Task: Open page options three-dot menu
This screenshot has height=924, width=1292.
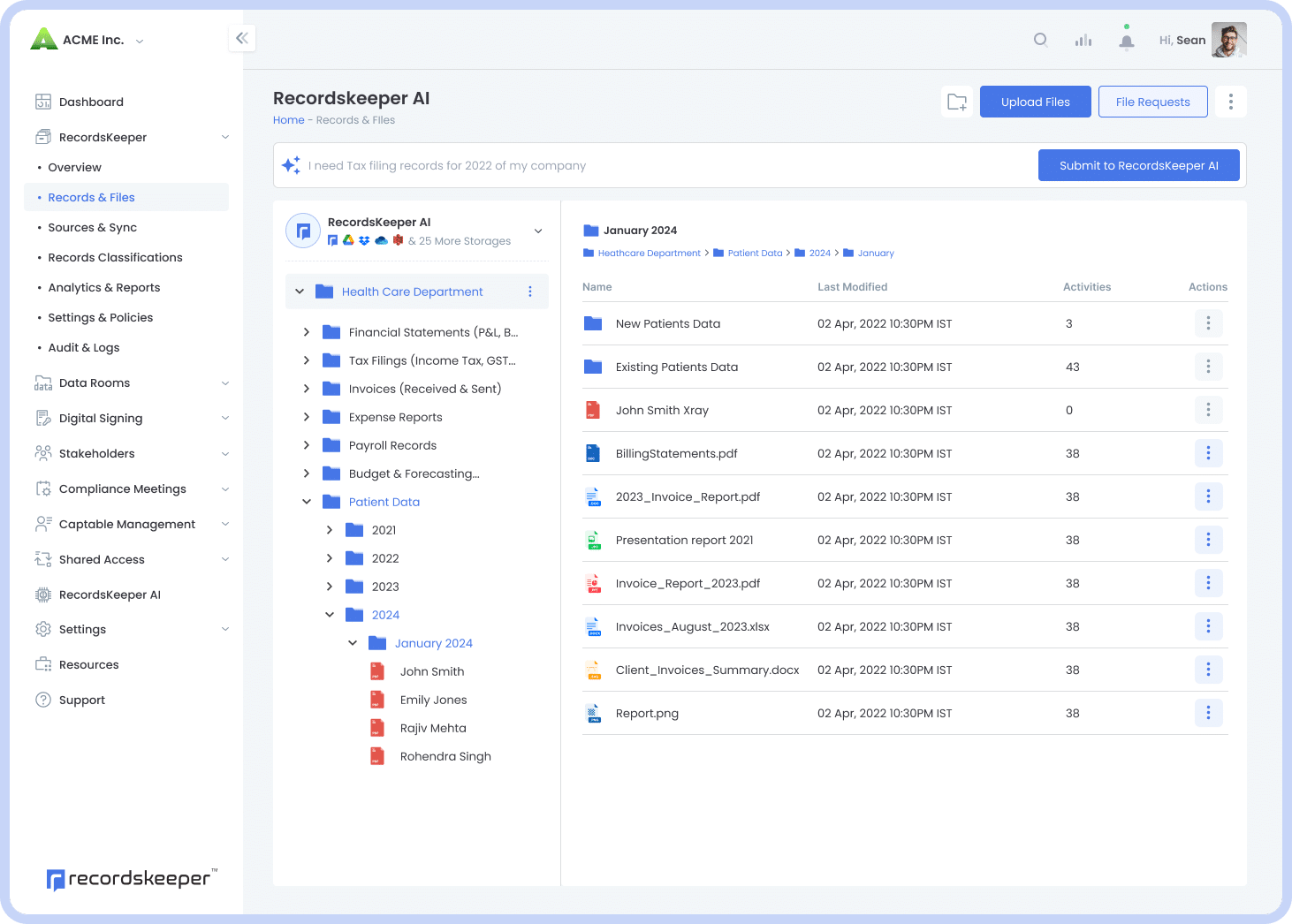Action: click(x=1230, y=102)
